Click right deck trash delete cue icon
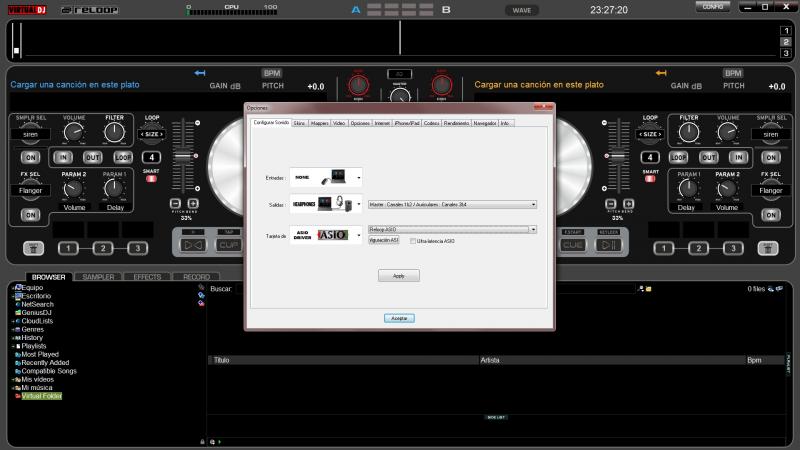 pyautogui.click(x=768, y=248)
